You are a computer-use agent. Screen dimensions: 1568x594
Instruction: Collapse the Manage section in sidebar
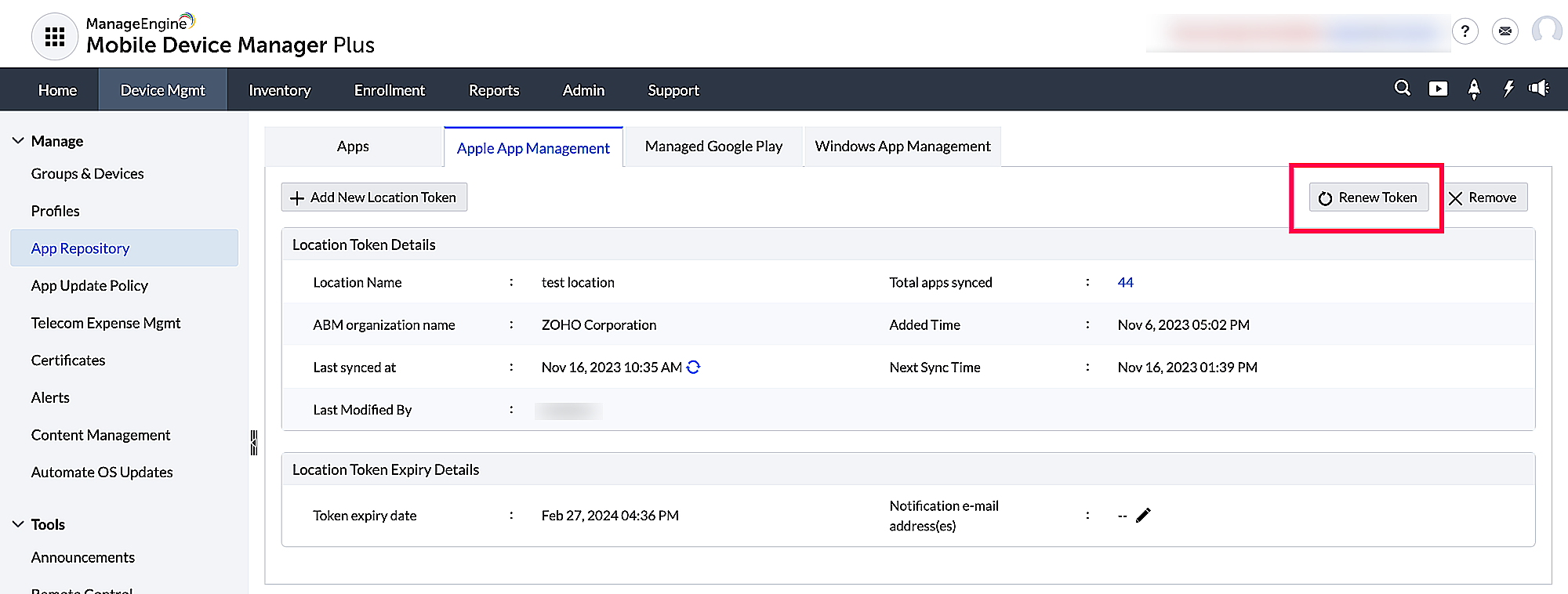point(18,141)
